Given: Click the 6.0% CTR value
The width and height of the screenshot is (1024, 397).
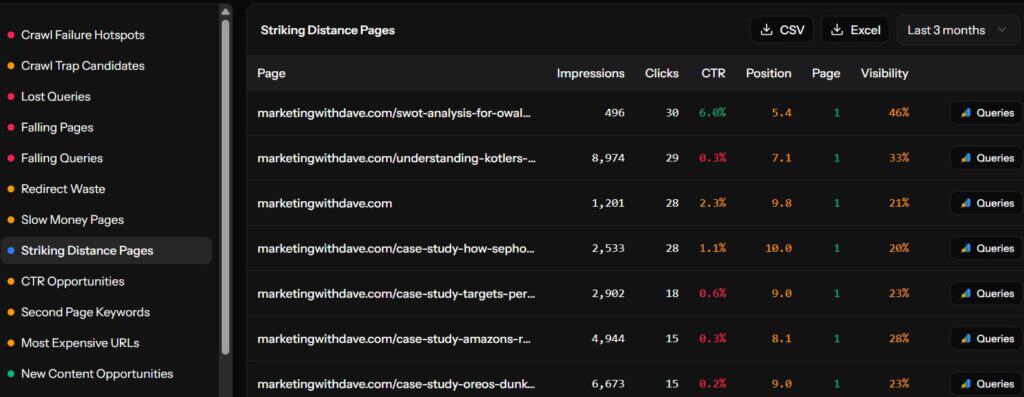Looking at the screenshot, I should [x=712, y=113].
